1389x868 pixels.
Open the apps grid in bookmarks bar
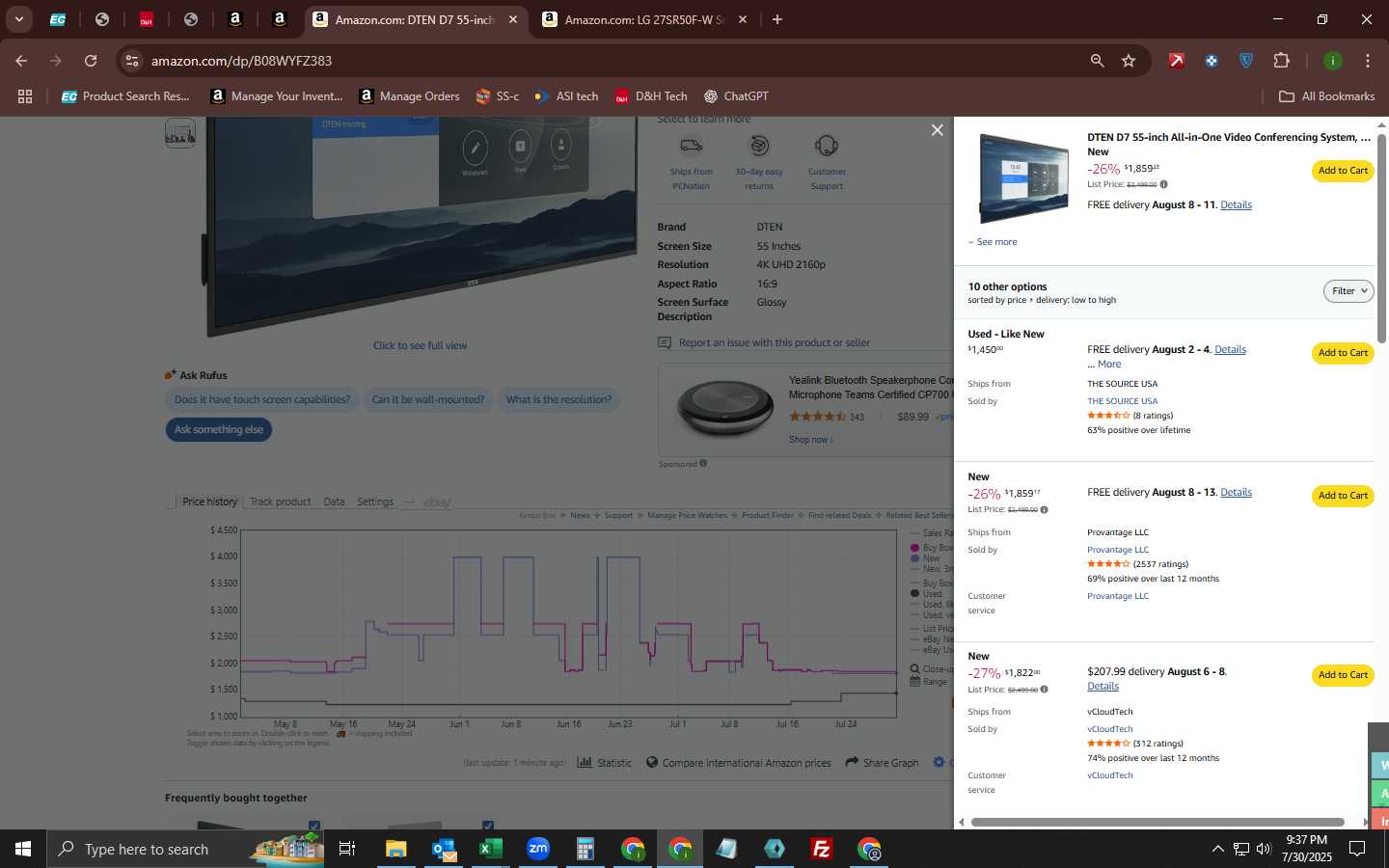pyautogui.click(x=25, y=96)
